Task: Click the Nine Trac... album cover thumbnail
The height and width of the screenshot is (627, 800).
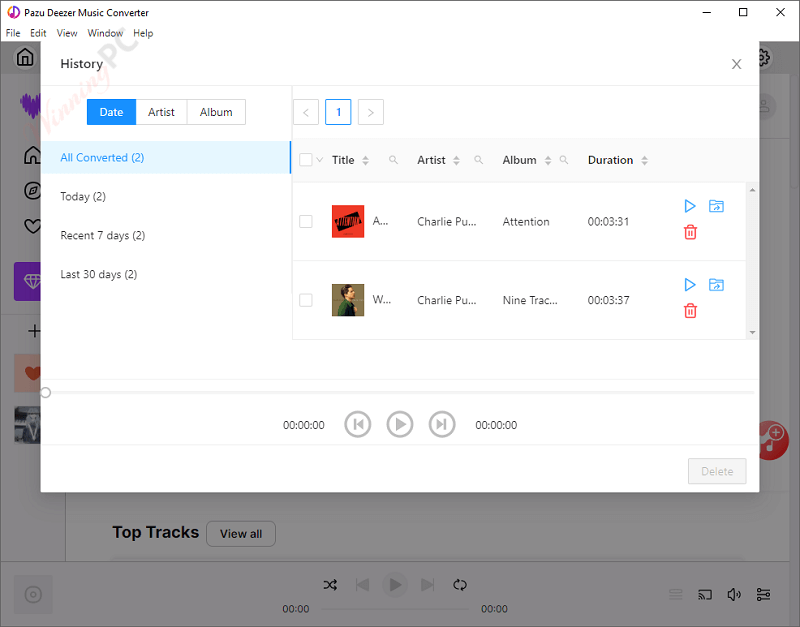Action: (348, 300)
